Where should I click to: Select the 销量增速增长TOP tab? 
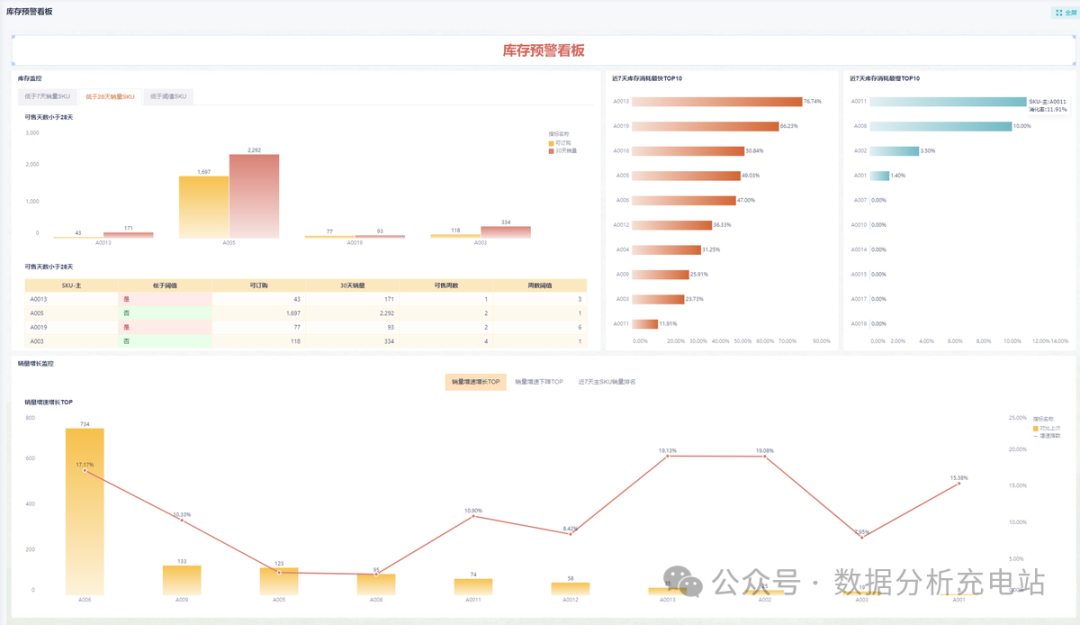(476, 382)
